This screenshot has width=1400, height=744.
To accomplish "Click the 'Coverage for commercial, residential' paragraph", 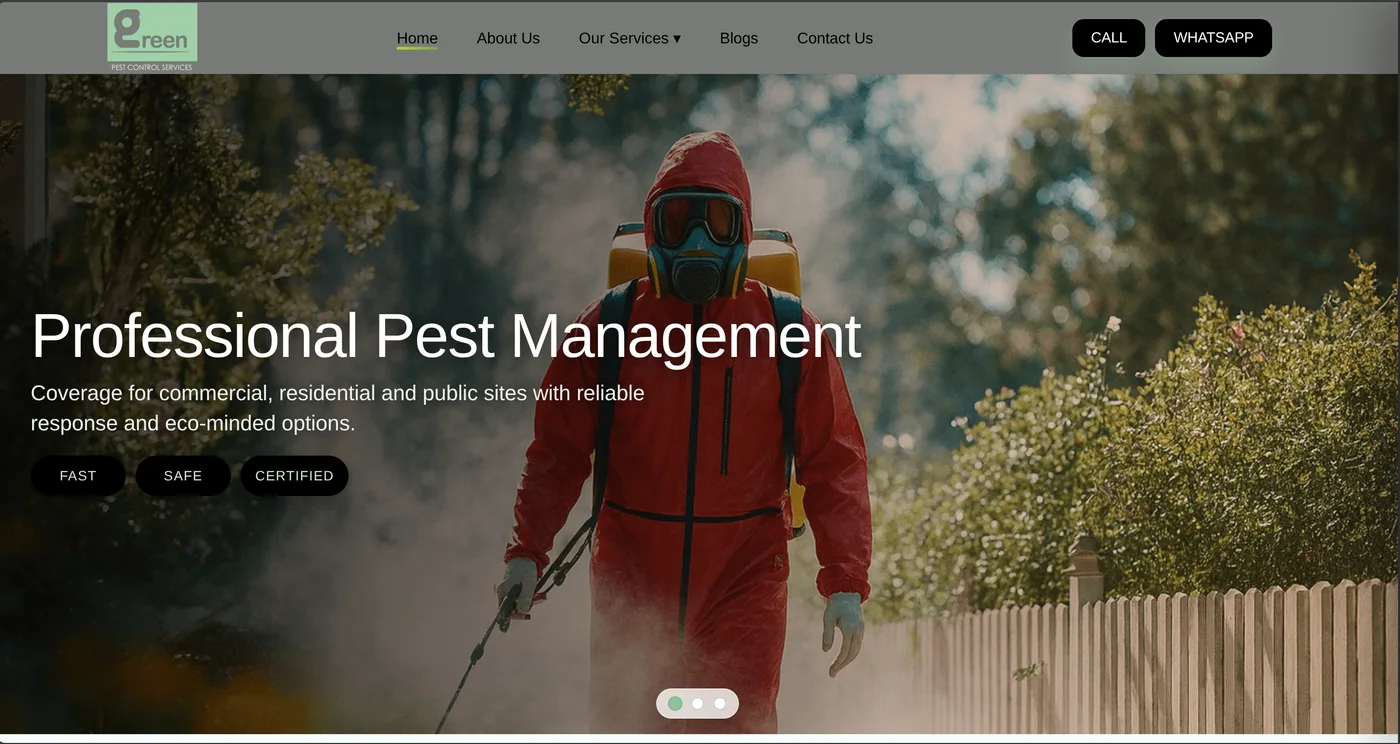I will tap(338, 408).
